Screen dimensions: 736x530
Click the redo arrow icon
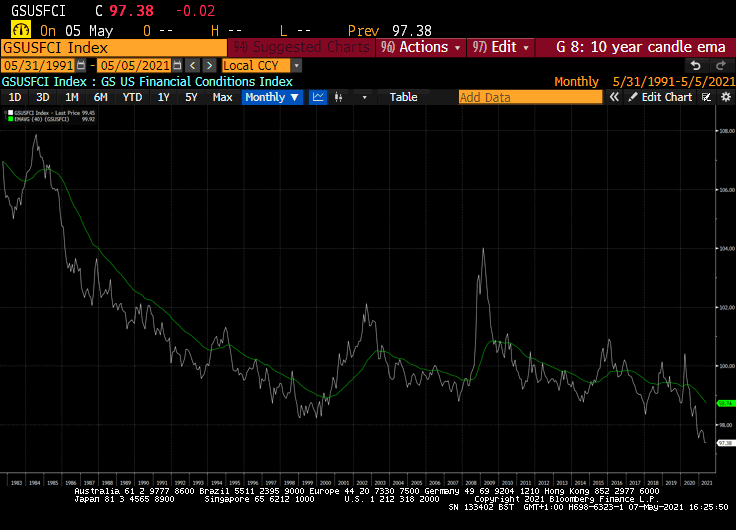coord(720,65)
